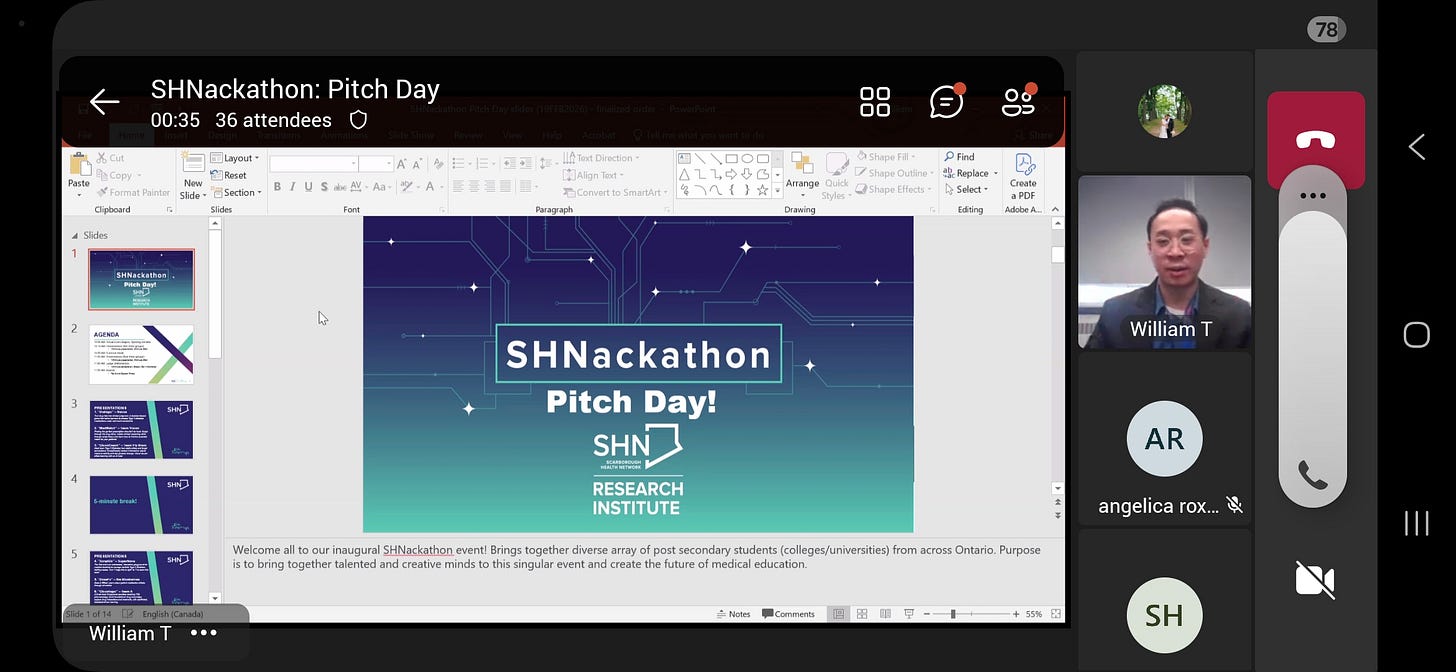
Task: Open the meeting chat icon
Action: [947, 101]
